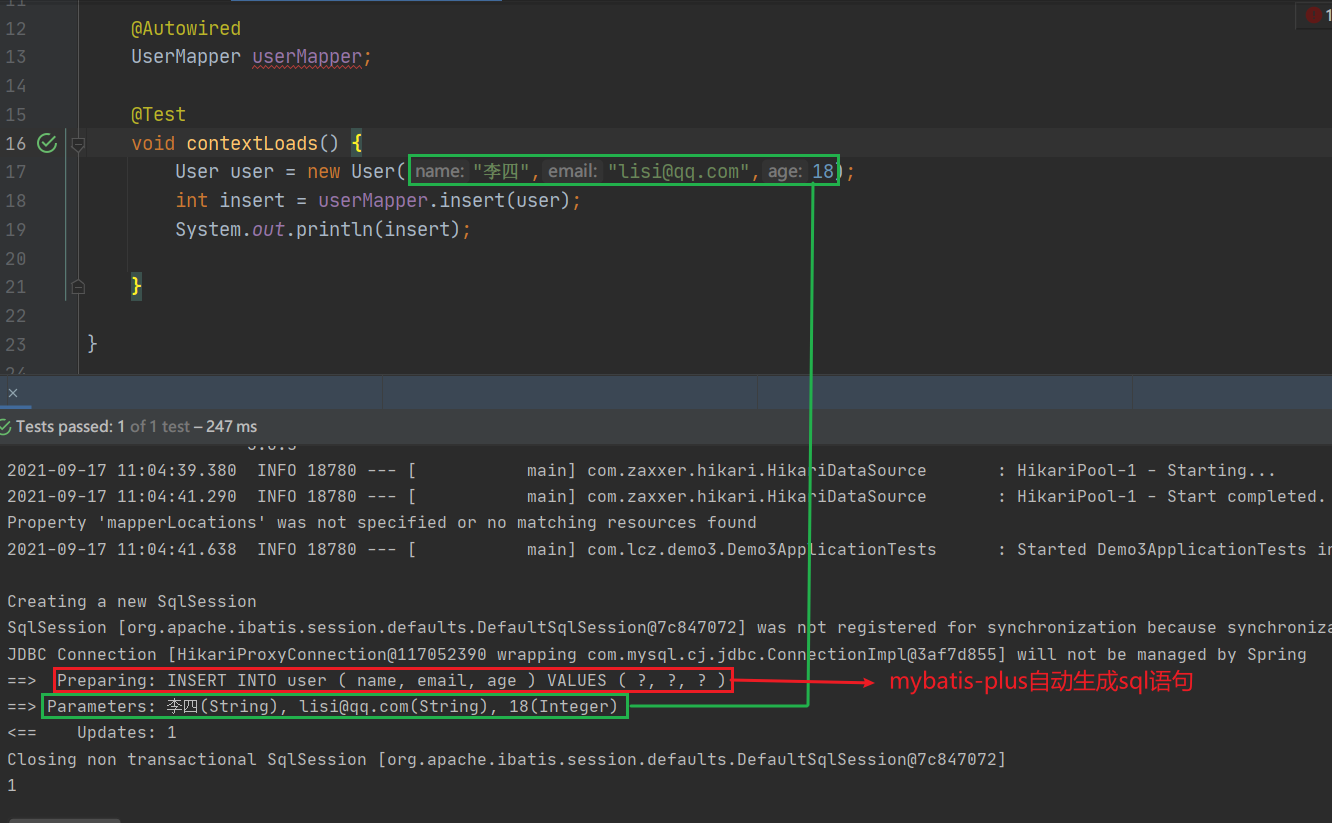Click line number 19 in the gutter

(16, 230)
